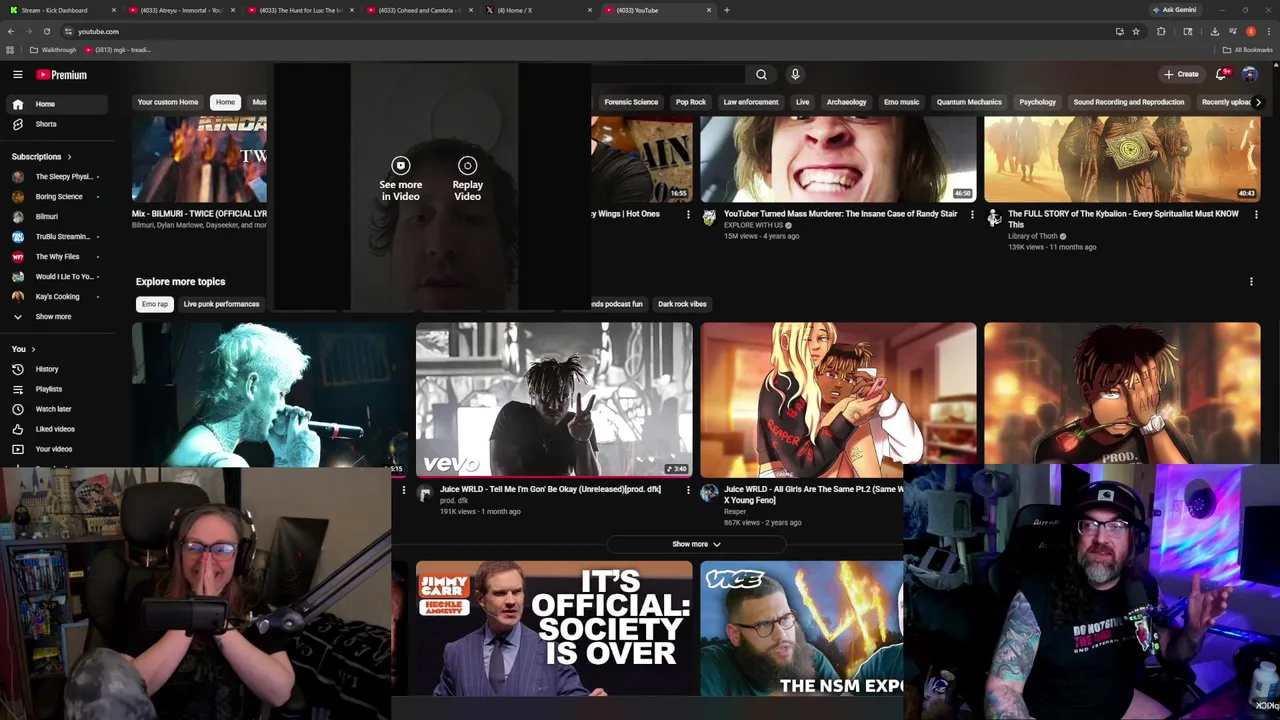Open the Chrome apps grid in bookmarks bar
Screen dimensions: 1280x720
click(x=10, y=50)
